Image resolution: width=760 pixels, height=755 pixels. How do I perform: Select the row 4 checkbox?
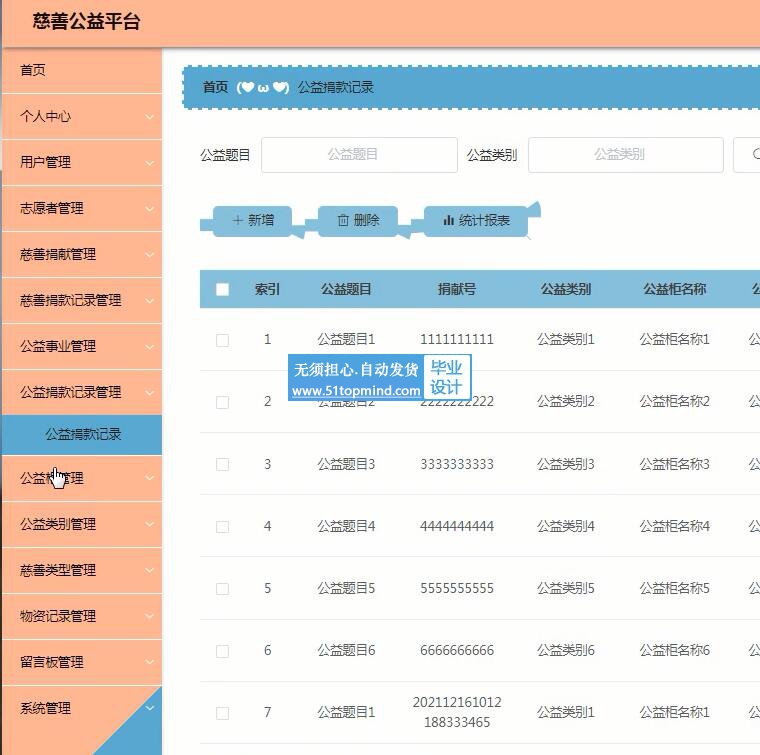click(222, 526)
